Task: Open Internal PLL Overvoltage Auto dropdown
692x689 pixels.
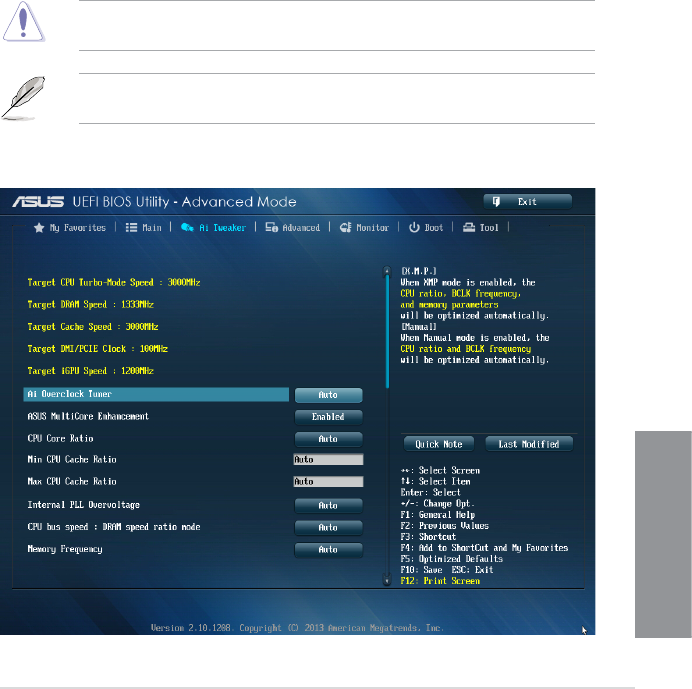Action: (328, 506)
